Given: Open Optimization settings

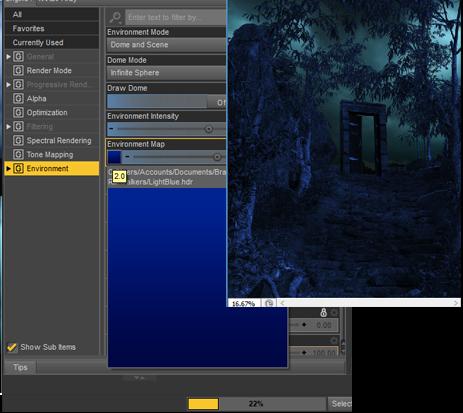Looking at the screenshot, I should point(47,113).
